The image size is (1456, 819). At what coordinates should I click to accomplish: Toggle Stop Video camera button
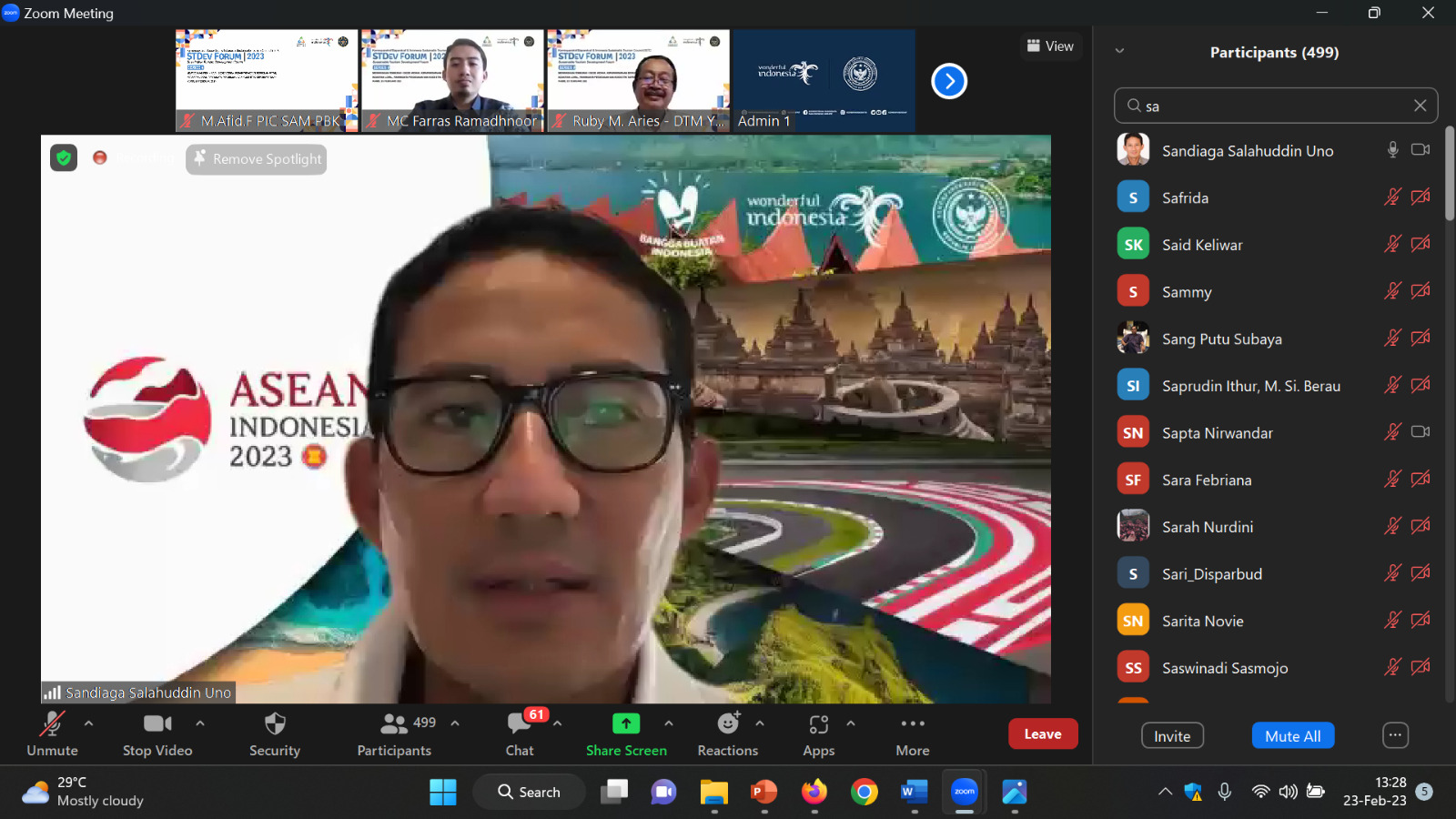157,724
